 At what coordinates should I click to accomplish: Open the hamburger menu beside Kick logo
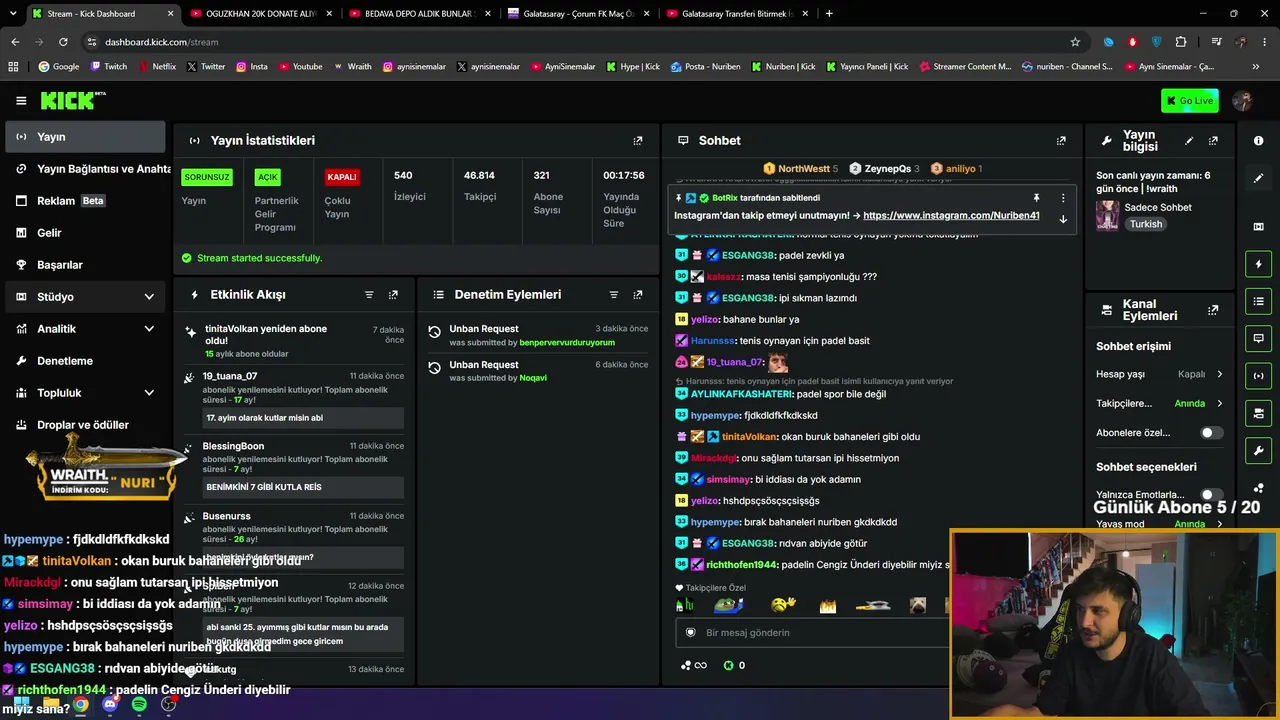(x=21, y=100)
